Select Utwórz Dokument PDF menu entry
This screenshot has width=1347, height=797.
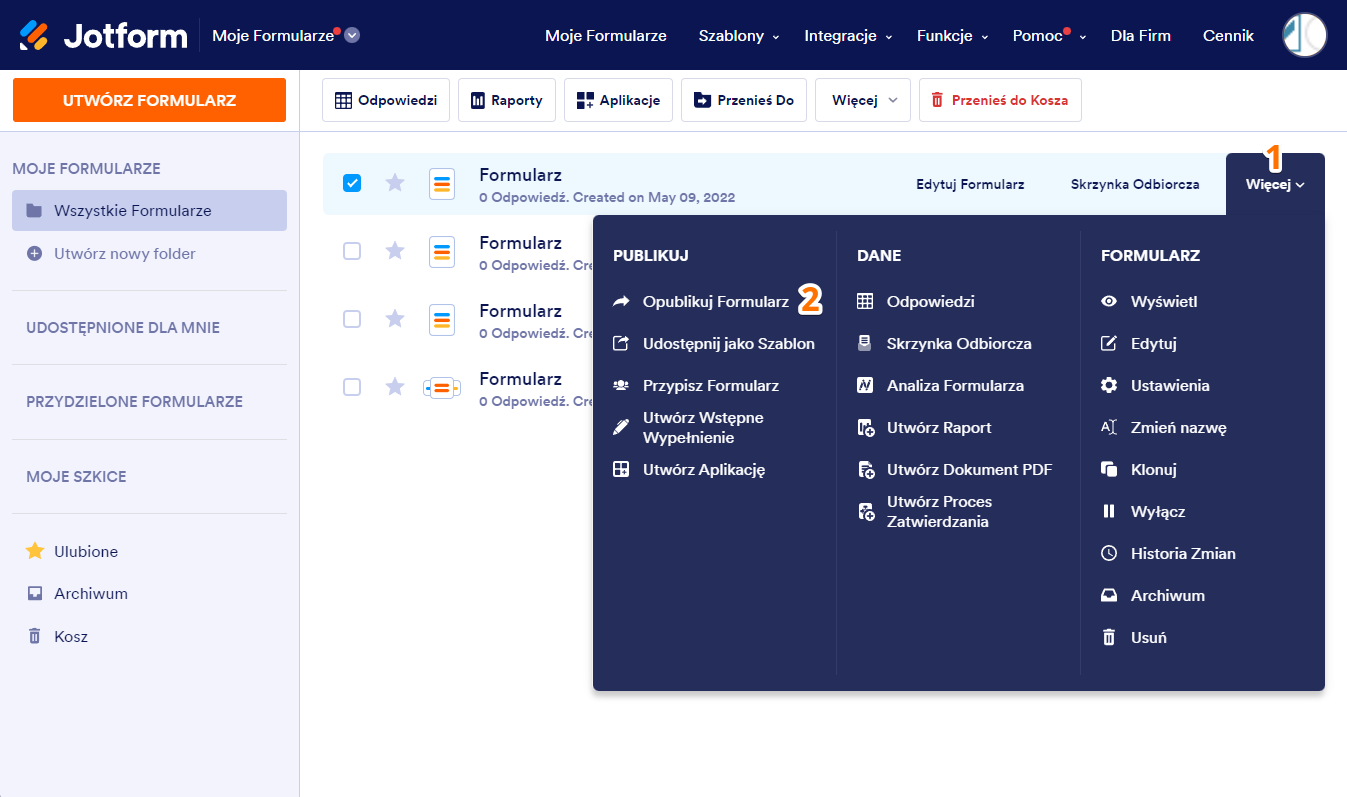click(968, 469)
